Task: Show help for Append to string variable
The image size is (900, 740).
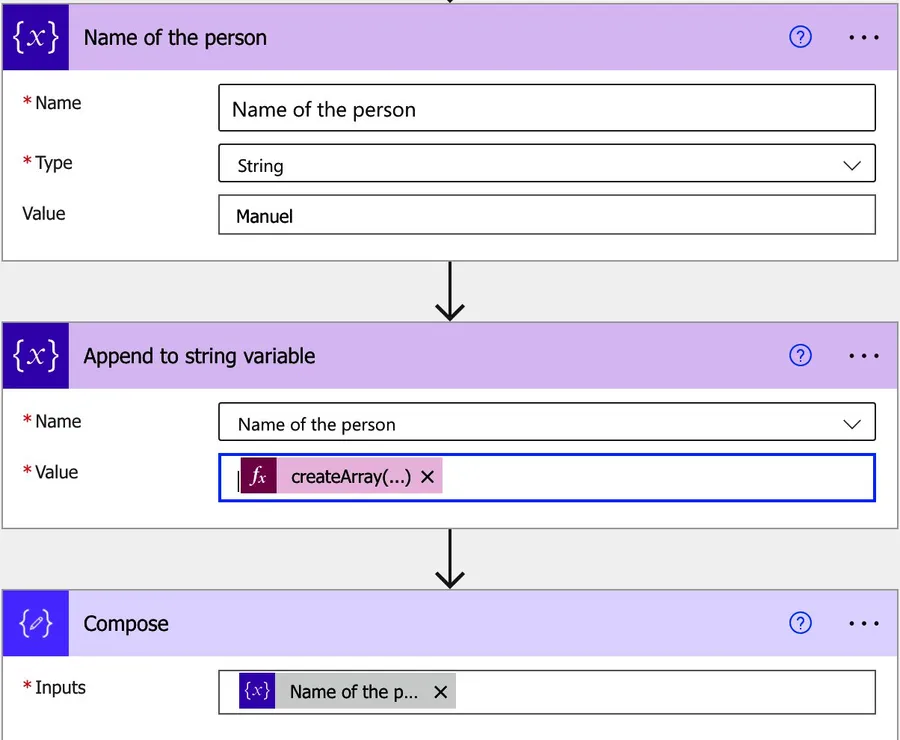Action: [800, 356]
